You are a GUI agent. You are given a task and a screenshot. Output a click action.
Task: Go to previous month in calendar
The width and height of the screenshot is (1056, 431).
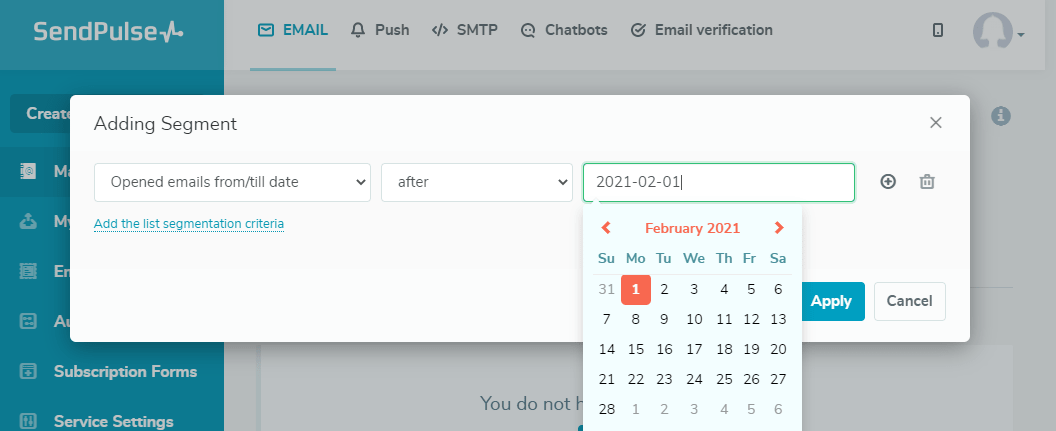[606, 228]
